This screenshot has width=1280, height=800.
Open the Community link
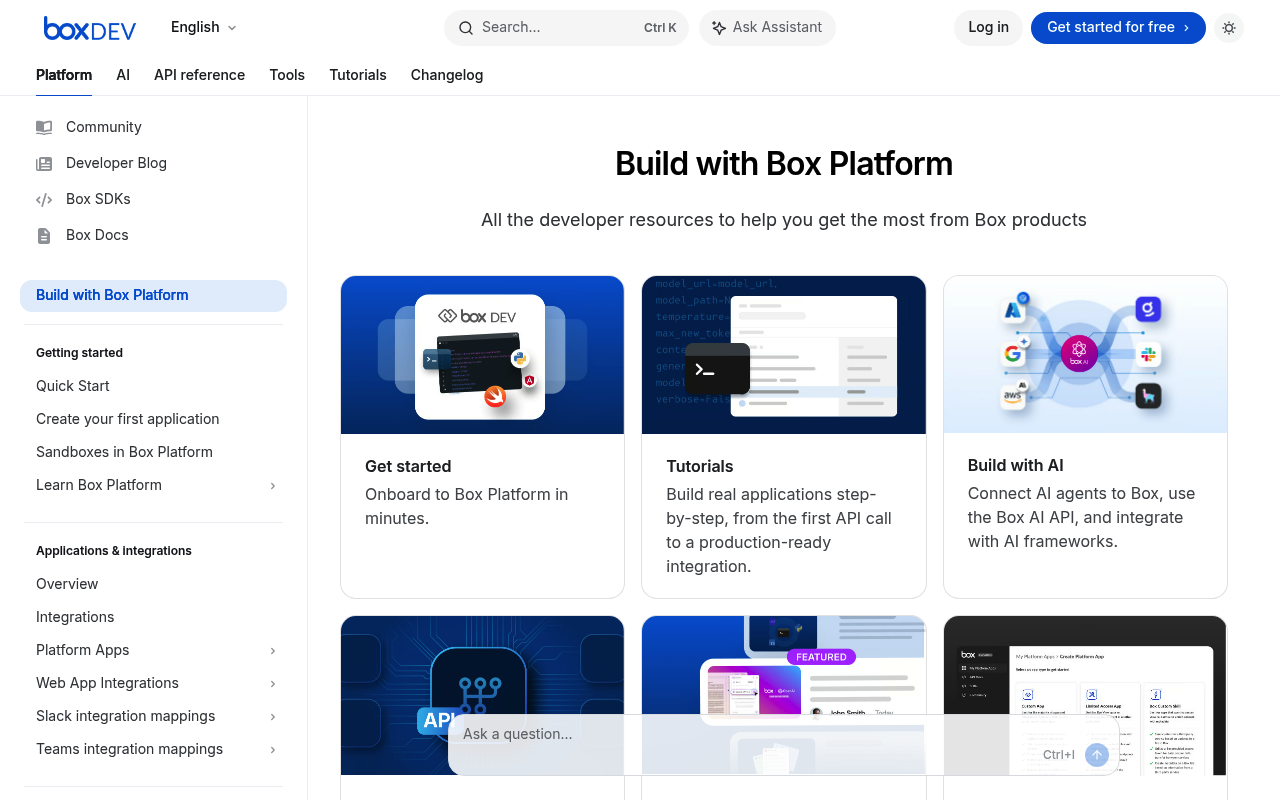[x=104, y=127]
